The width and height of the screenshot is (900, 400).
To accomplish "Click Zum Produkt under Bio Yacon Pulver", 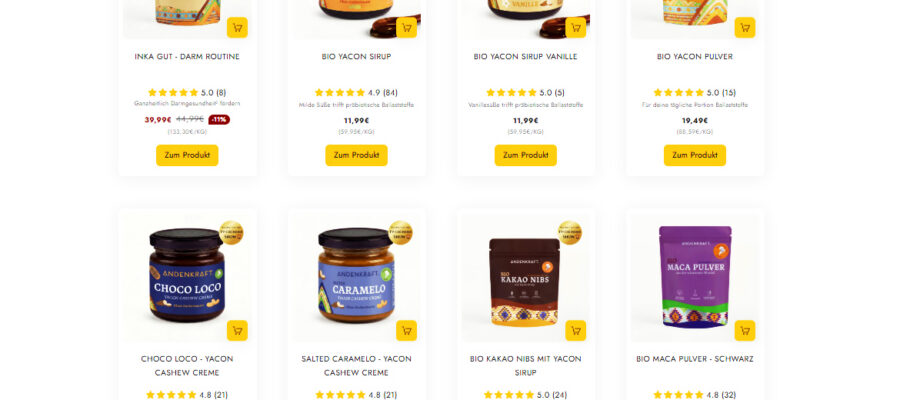I will (695, 155).
